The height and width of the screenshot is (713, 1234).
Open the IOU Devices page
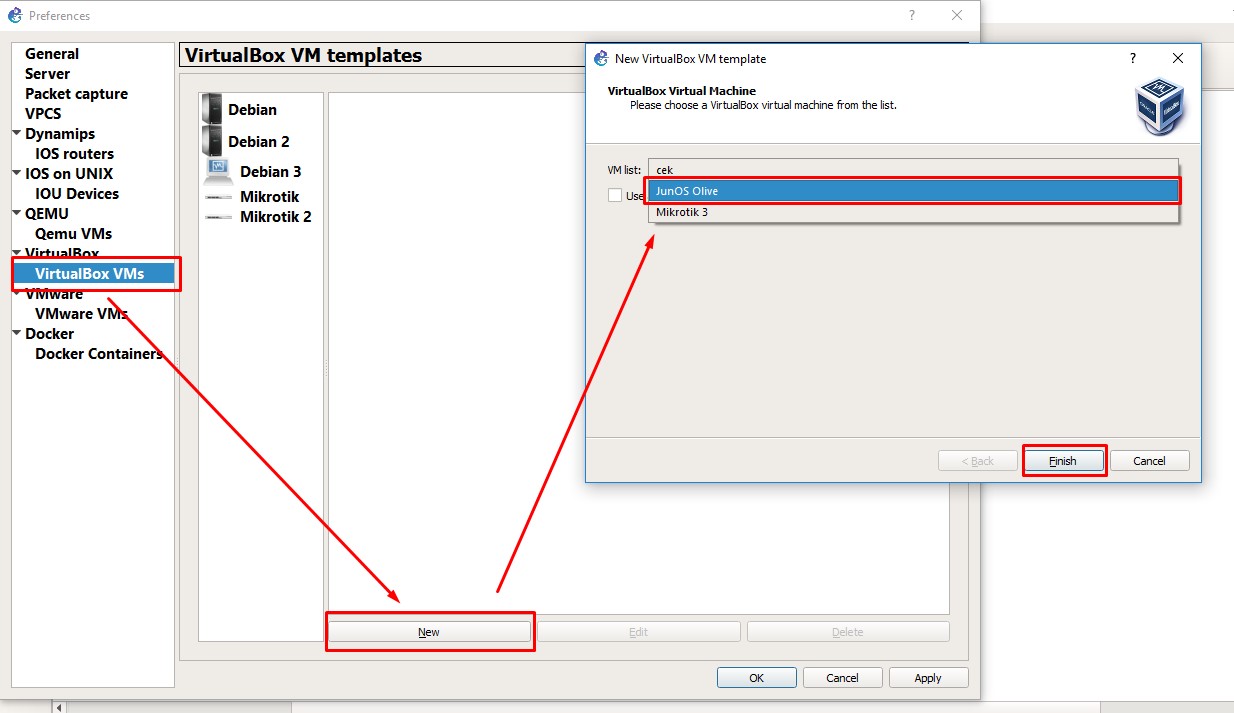(x=77, y=194)
